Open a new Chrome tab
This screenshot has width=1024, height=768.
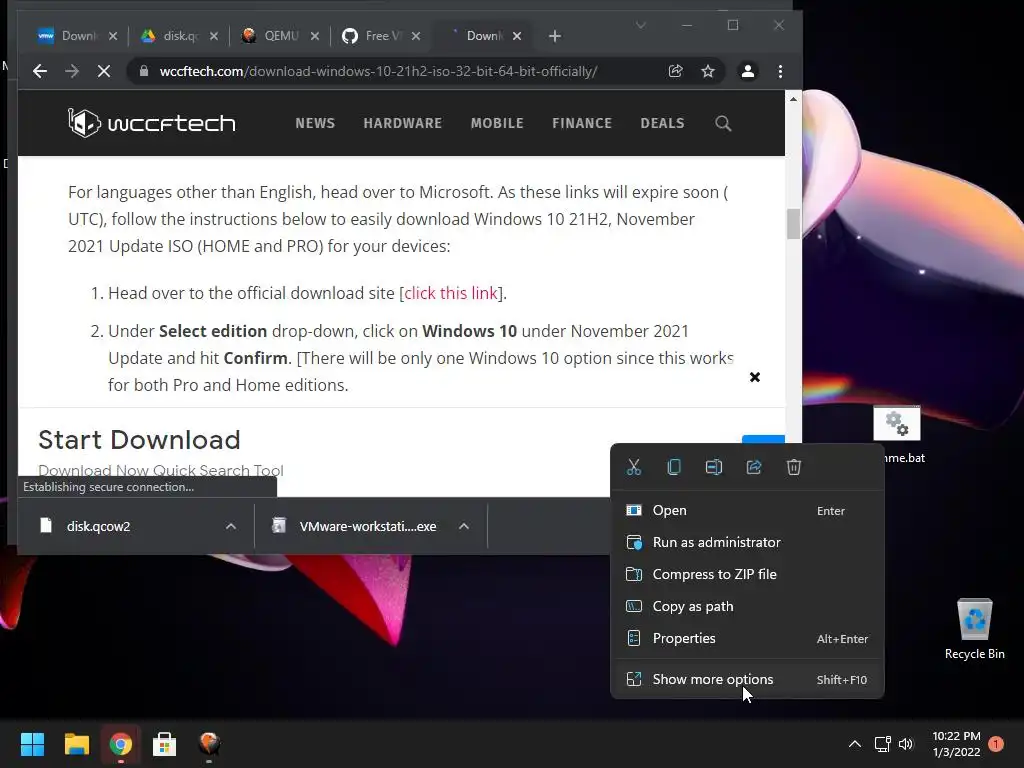pyautogui.click(x=554, y=36)
